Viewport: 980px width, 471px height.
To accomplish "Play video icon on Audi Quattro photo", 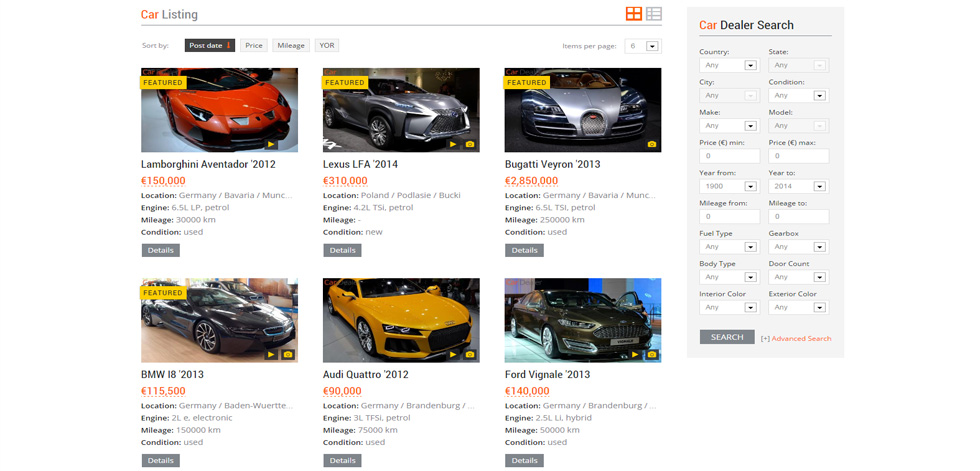I will [x=452, y=355].
